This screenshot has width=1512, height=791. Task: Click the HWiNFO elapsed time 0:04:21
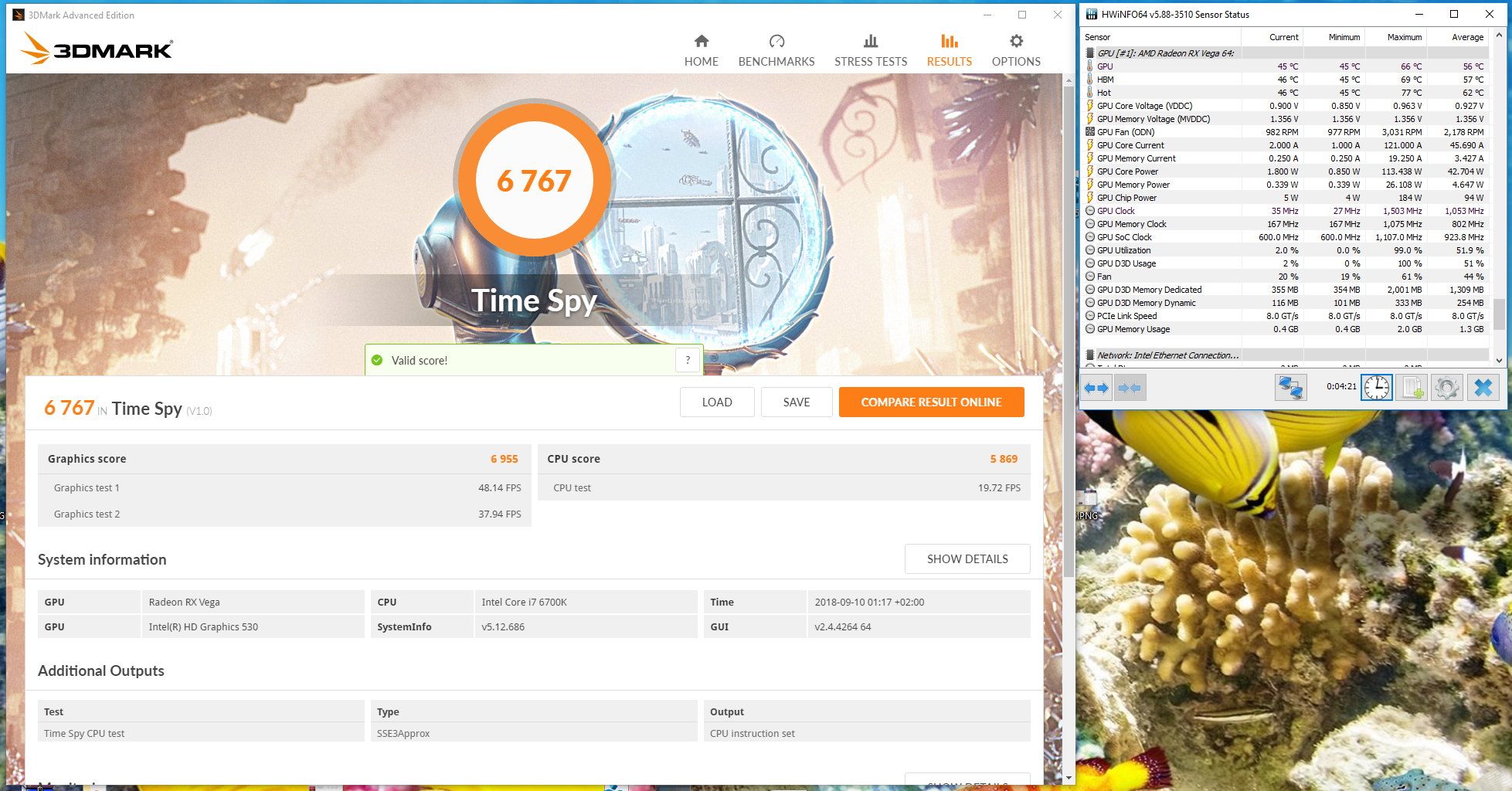(x=1341, y=386)
